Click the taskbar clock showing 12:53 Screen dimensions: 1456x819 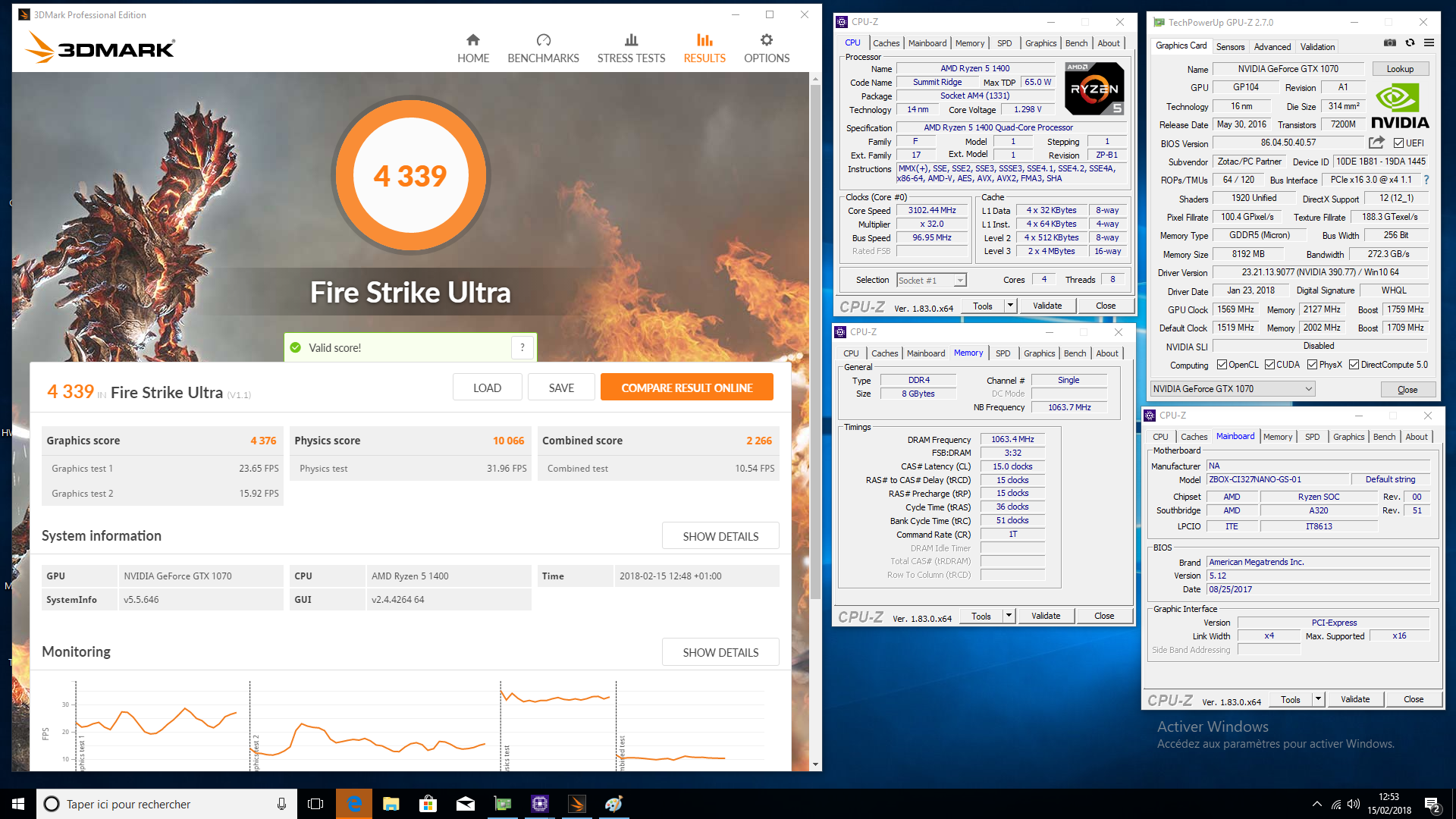click(1389, 804)
